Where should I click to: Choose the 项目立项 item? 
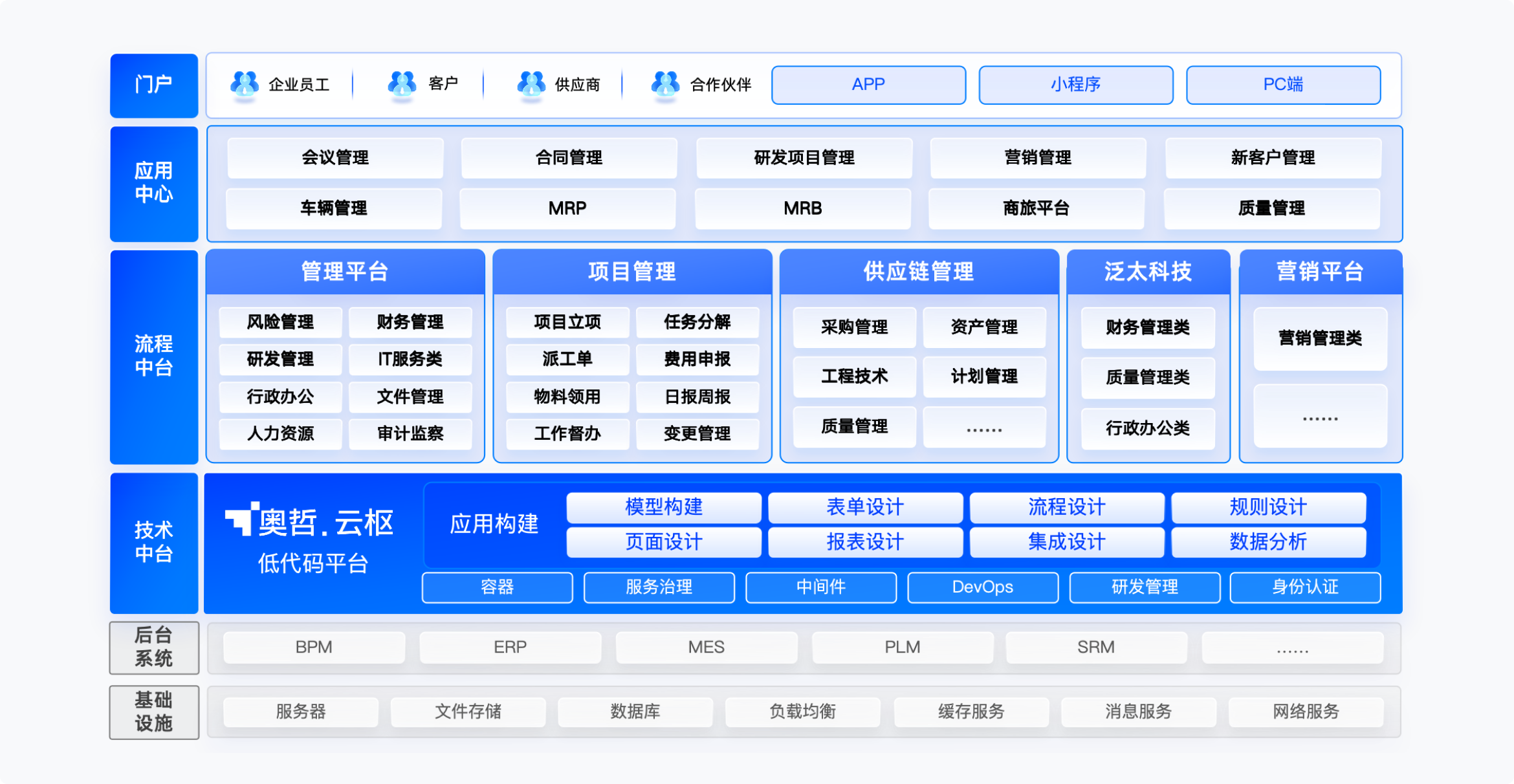pos(567,322)
